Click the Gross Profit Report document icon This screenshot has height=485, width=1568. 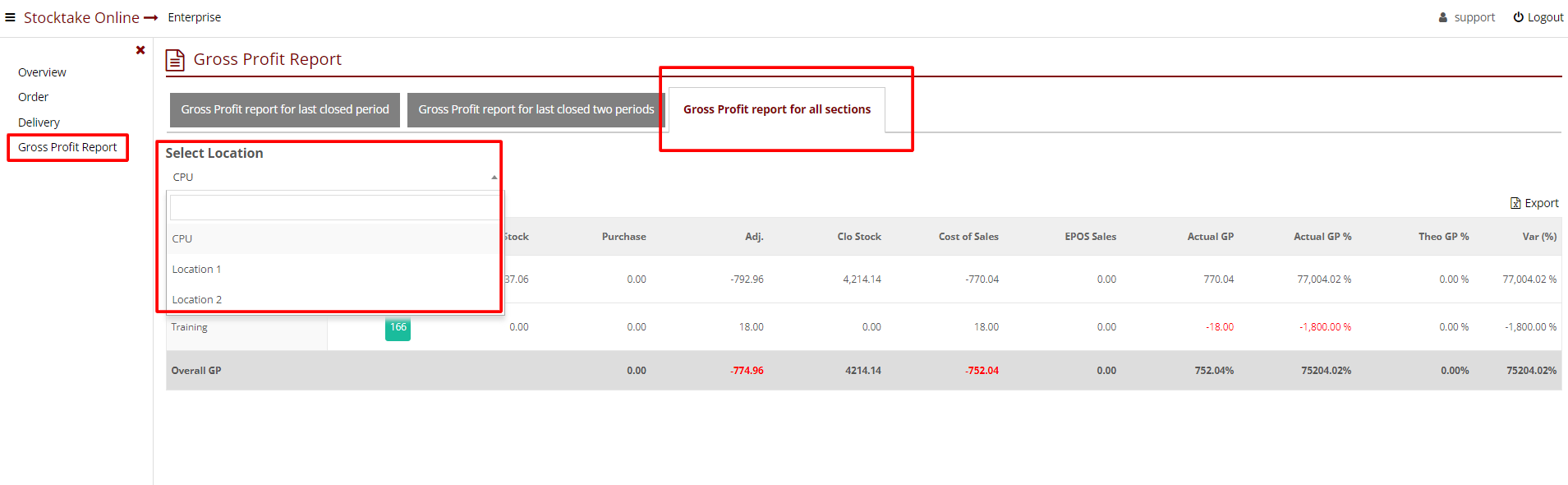point(175,60)
